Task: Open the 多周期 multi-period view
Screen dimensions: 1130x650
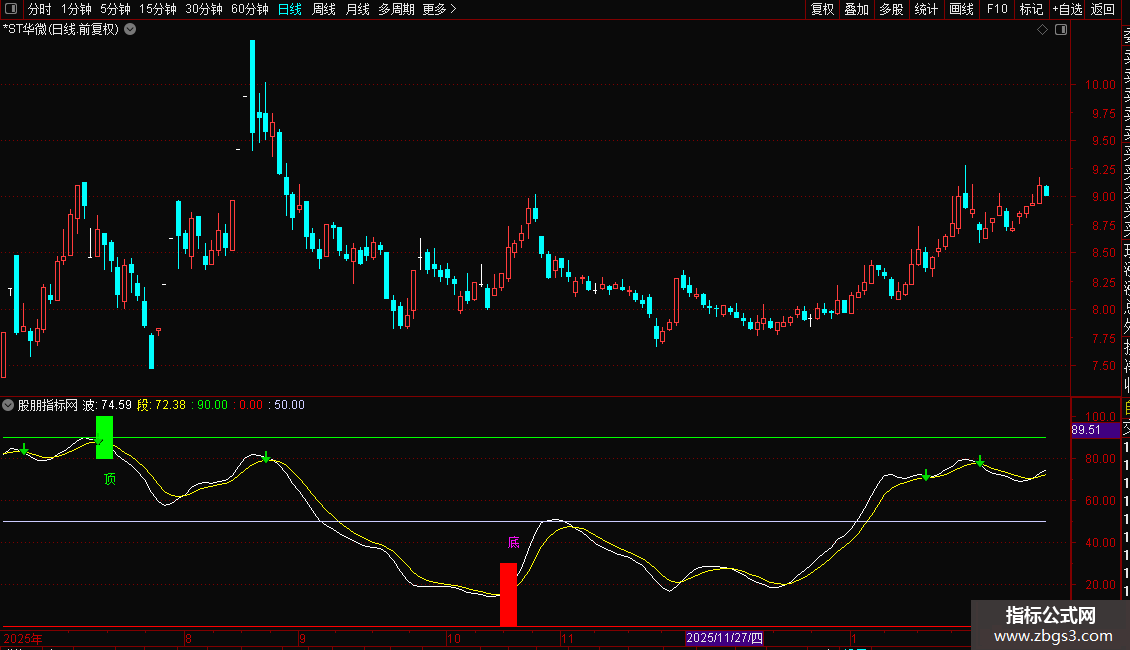Action: 396,9
